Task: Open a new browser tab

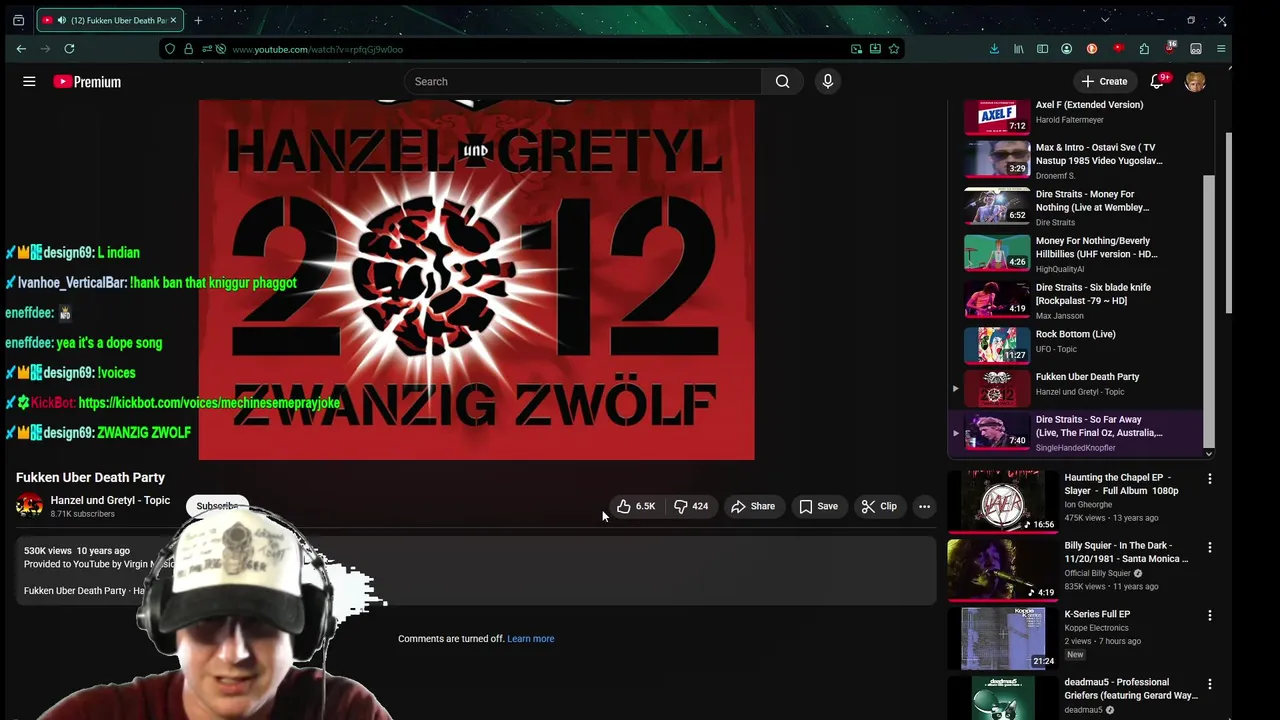Action: click(x=198, y=20)
